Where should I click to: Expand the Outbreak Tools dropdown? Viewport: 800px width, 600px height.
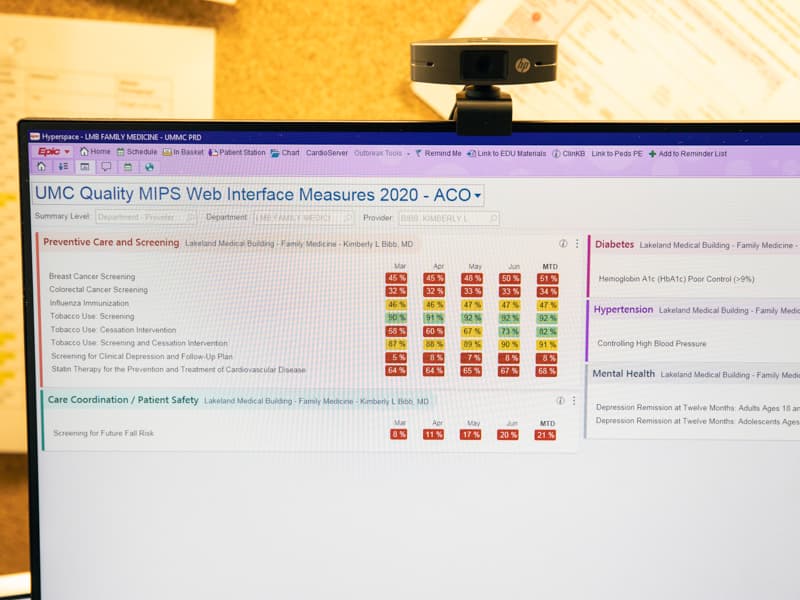382,153
